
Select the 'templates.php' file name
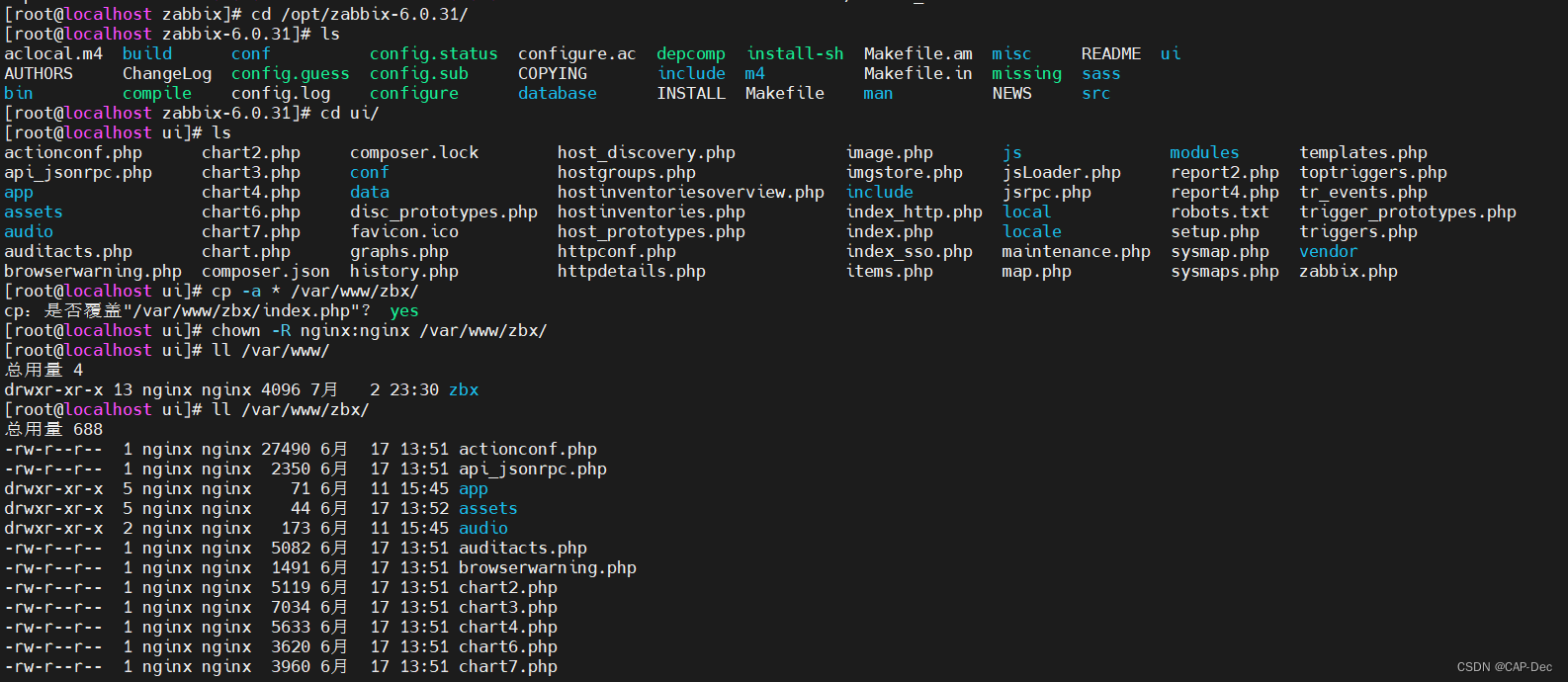1363,152
